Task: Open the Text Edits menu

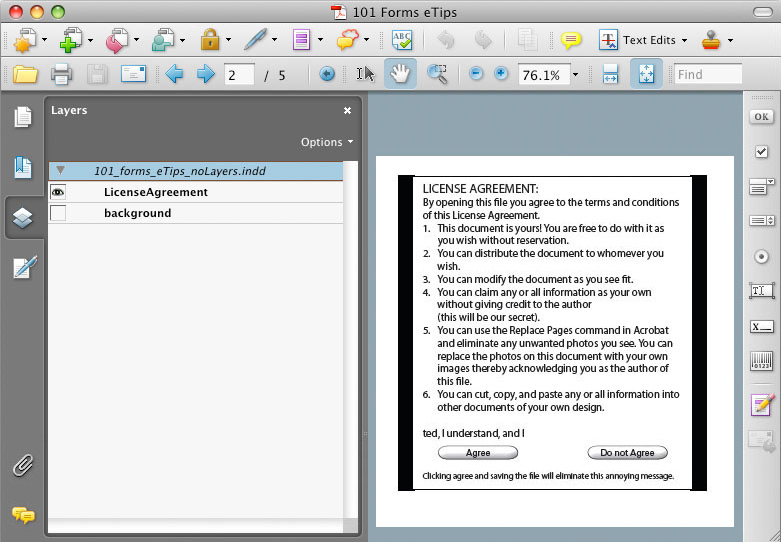Action: (645, 41)
